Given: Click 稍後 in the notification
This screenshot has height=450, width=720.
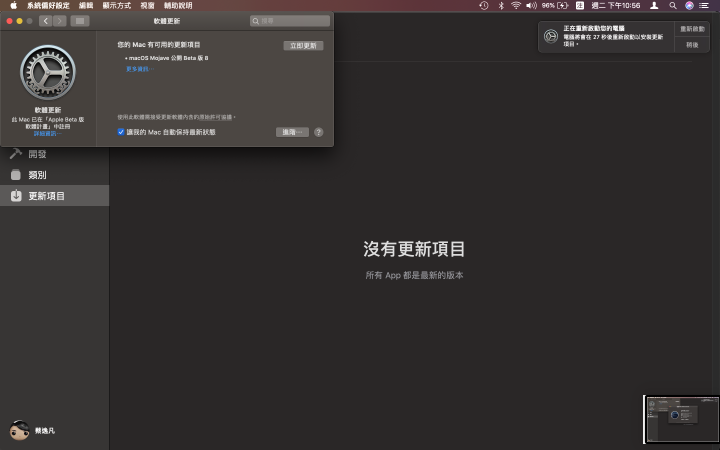Looking at the screenshot, I should tap(692, 45).
